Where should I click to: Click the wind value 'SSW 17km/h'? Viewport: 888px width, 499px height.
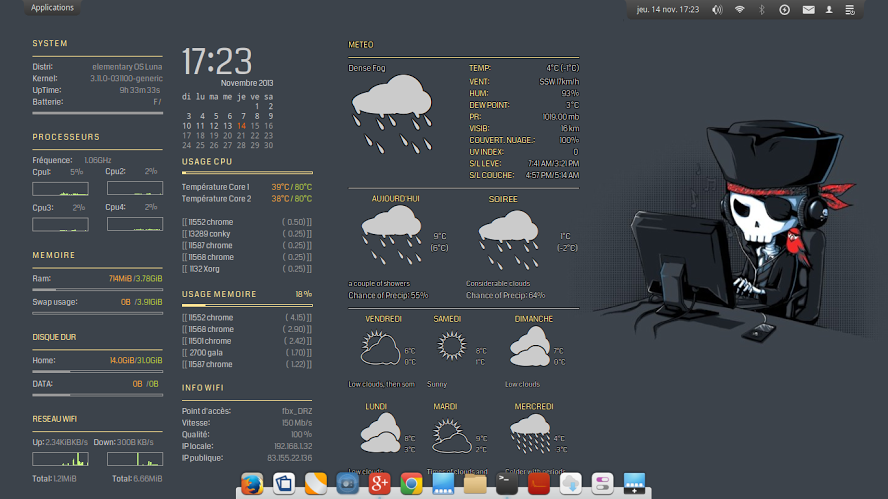tap(559, 82)
